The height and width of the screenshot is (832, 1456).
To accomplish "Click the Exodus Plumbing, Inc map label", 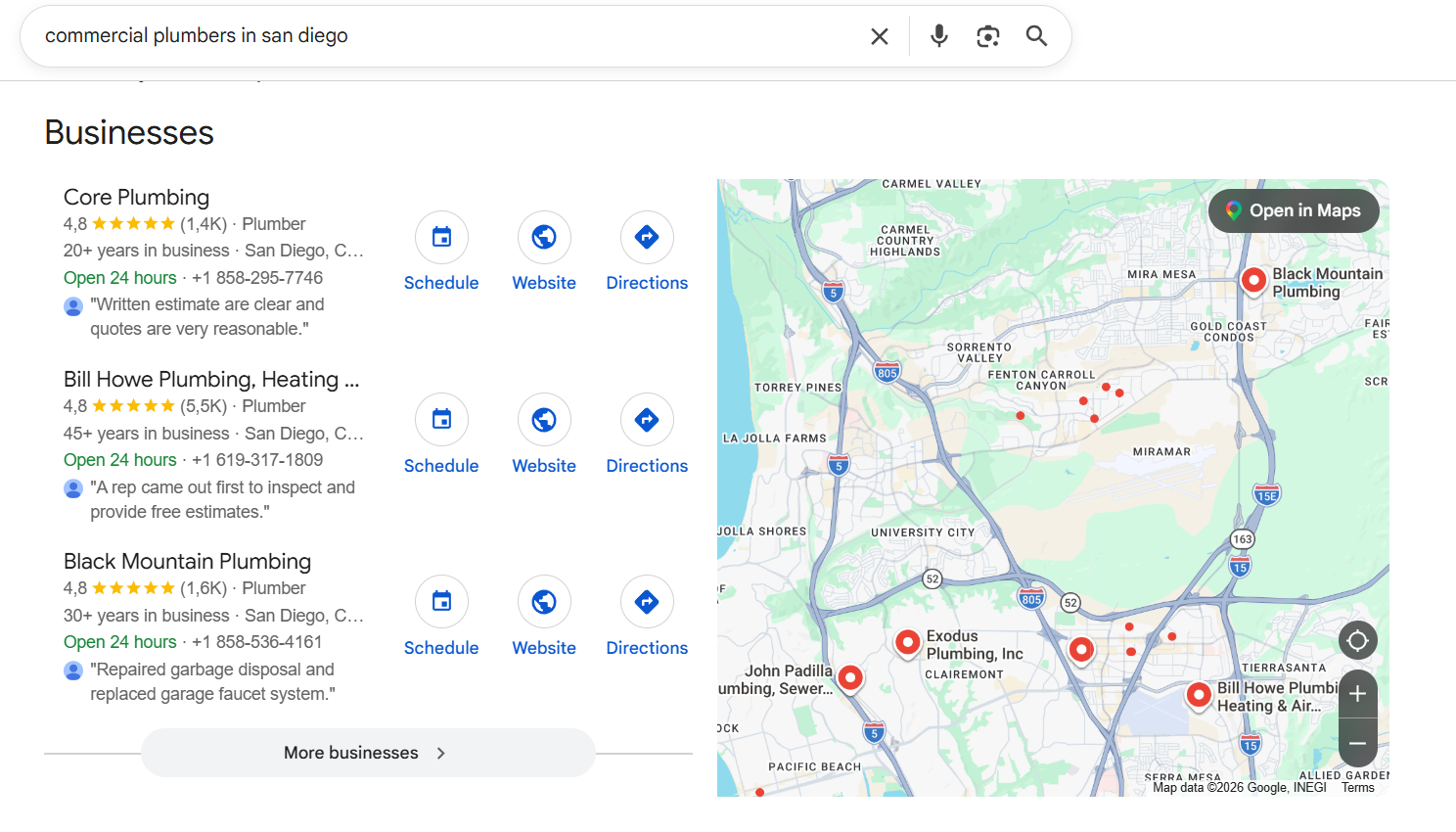I will (975, 645).
